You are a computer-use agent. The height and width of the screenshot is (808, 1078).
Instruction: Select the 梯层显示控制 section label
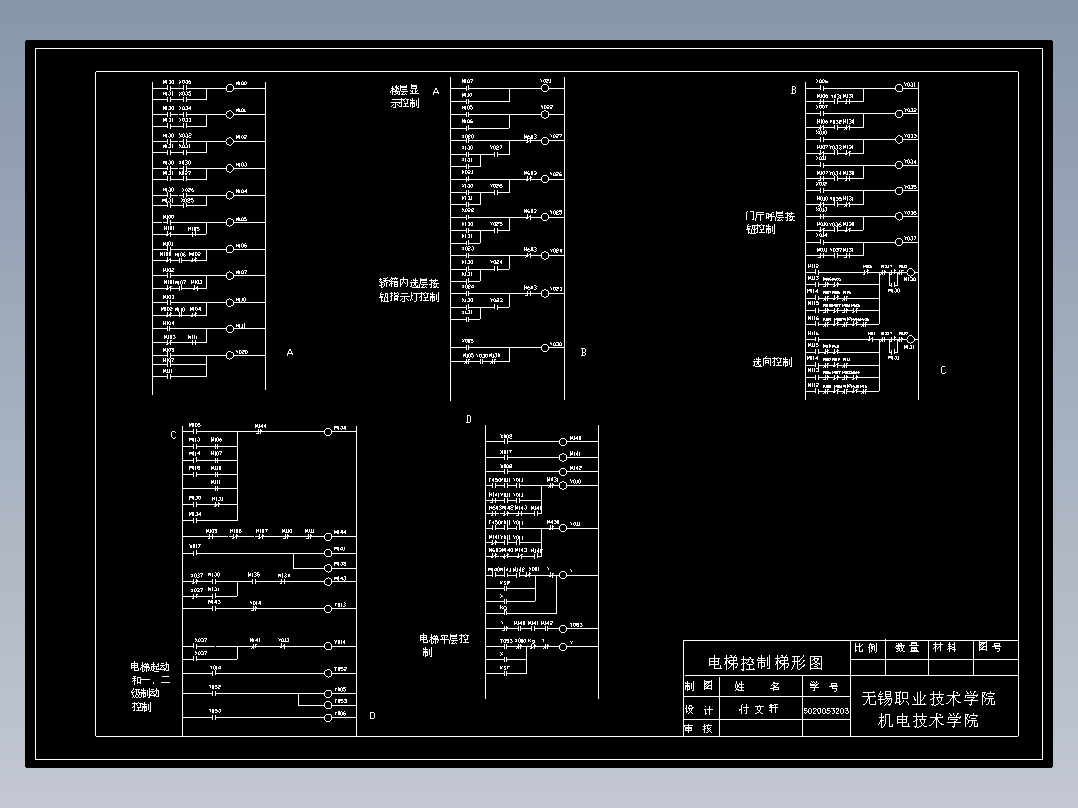pos(405,96)
